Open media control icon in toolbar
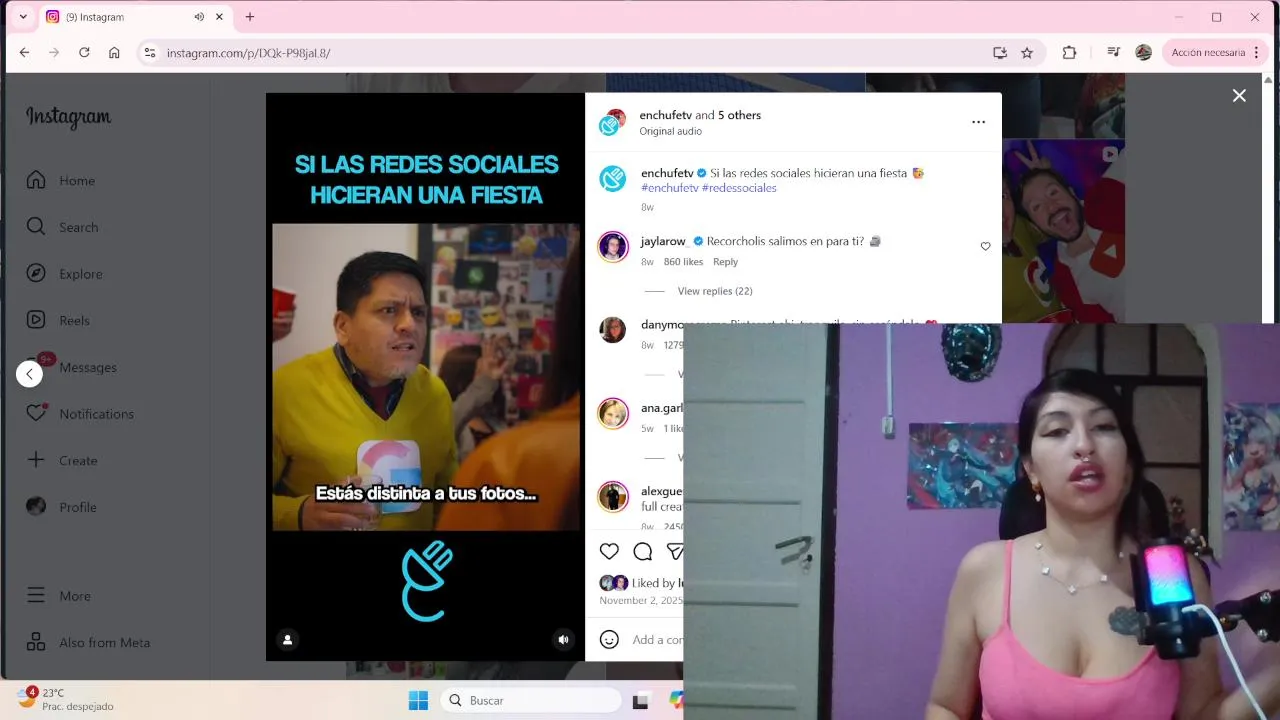Screen dimensions: 1280x720 coord(1113,53)
